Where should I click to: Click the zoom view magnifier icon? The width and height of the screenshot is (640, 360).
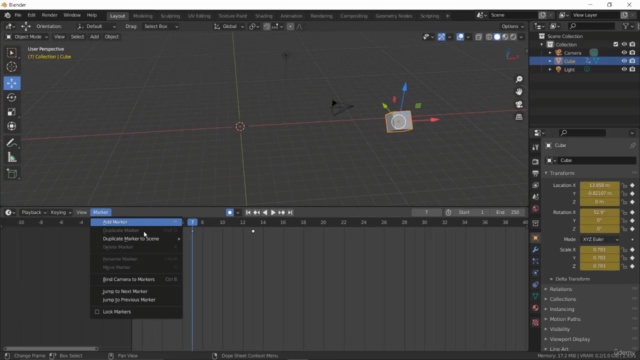(519, 79)
